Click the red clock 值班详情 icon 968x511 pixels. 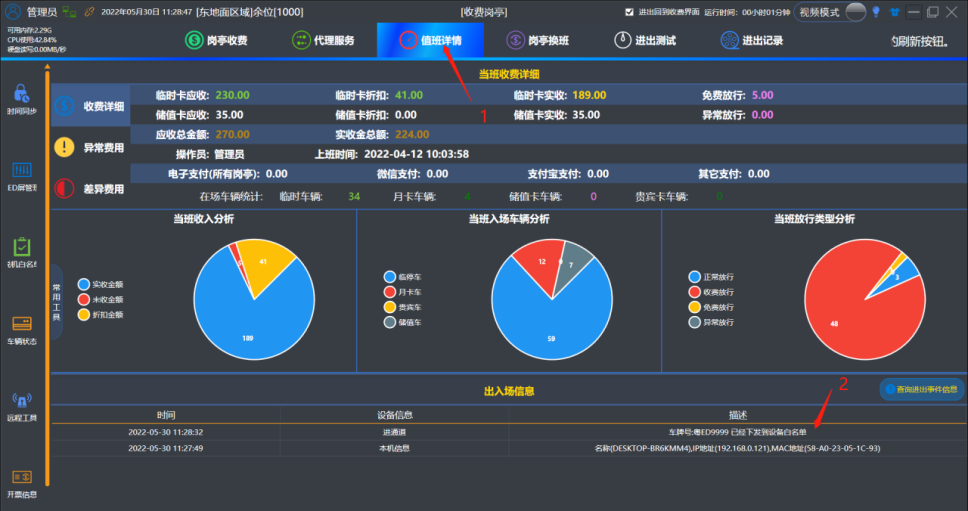[408, 40]
